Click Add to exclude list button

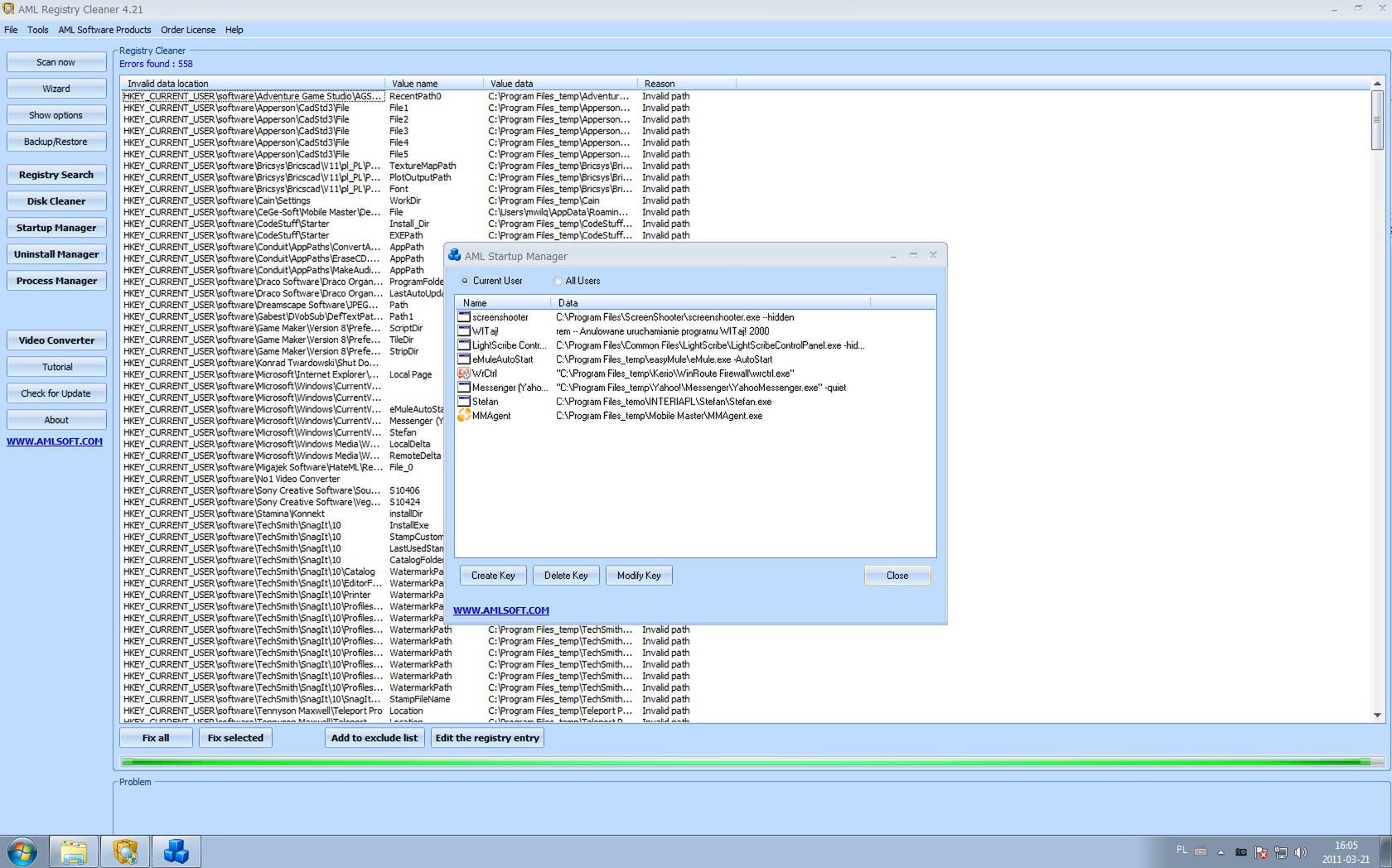pos(375,738)
